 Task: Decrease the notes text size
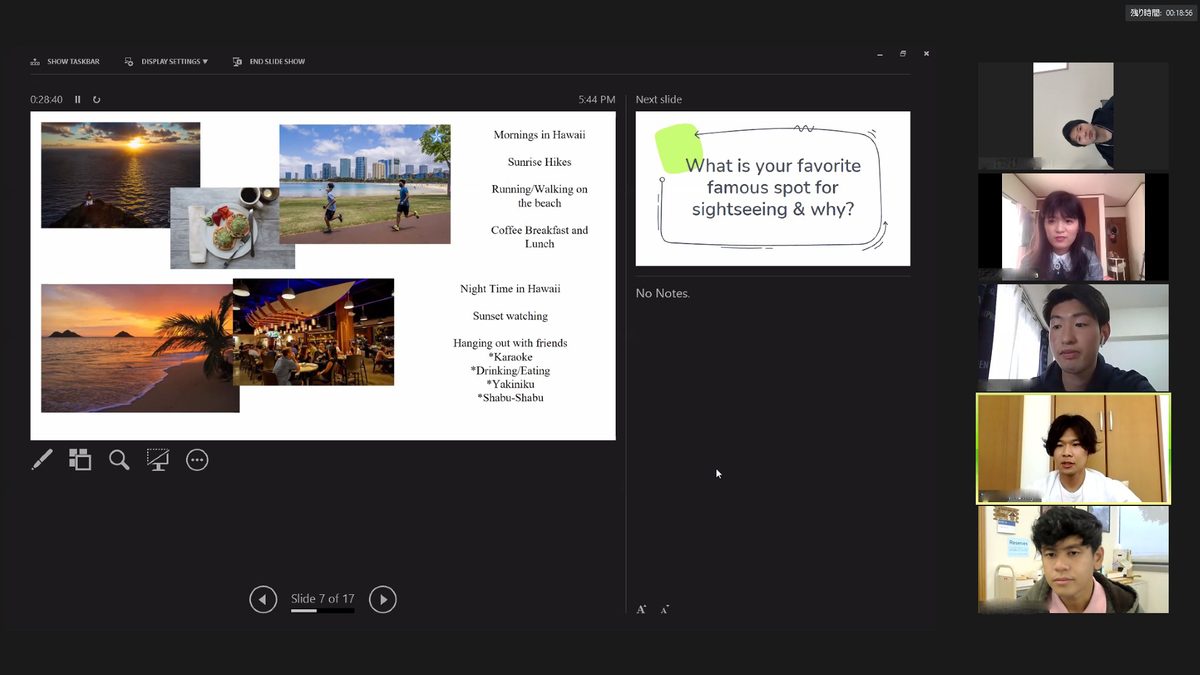665,609
